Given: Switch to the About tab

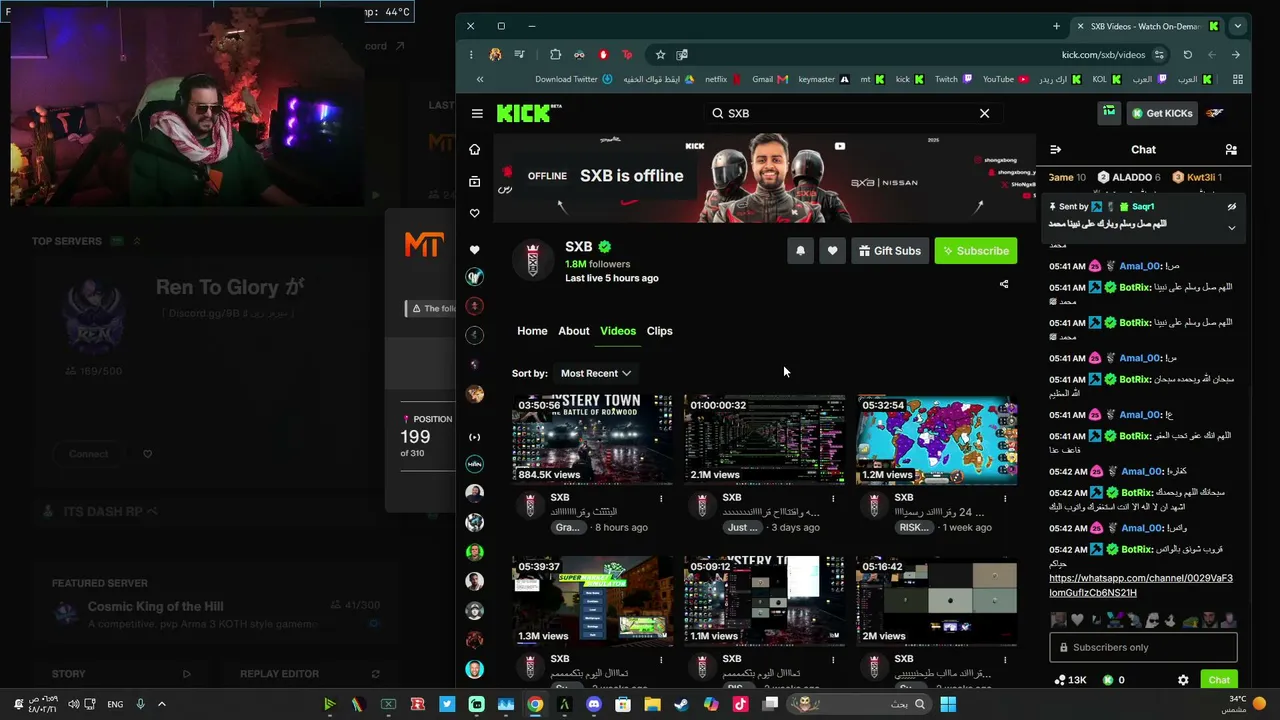Looking at the screenshot, I should [574, 331].
